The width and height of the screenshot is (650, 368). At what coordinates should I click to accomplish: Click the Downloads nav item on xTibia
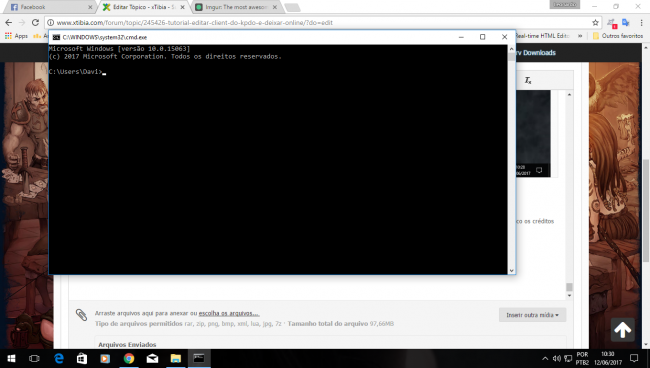pyautogui.click(x=539, y=53)
